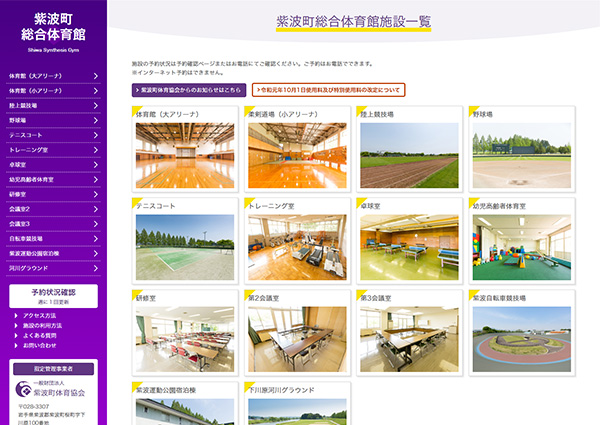This screenshot has width=600, height=425.
Task: Open the 卓球室 photo card
Action: coord(409,241)
